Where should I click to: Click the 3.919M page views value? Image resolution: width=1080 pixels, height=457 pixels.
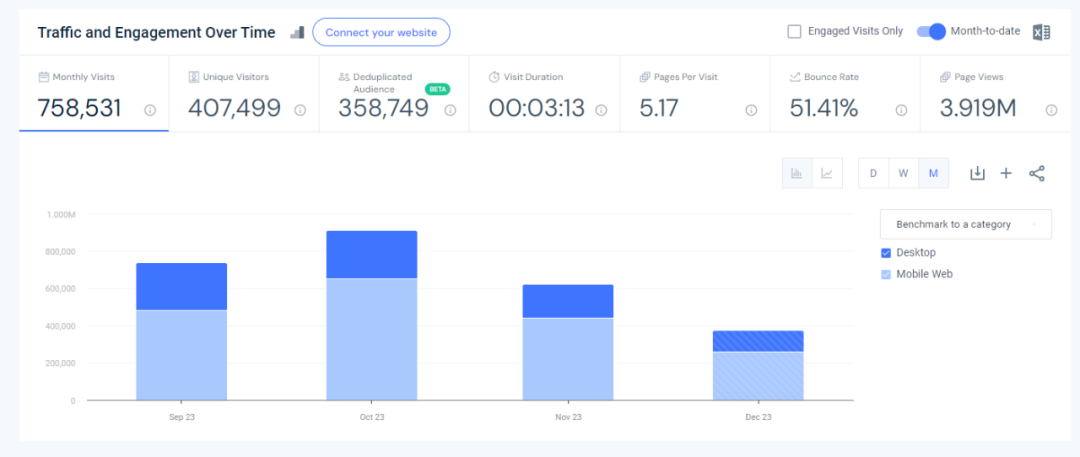coord(978,108)
